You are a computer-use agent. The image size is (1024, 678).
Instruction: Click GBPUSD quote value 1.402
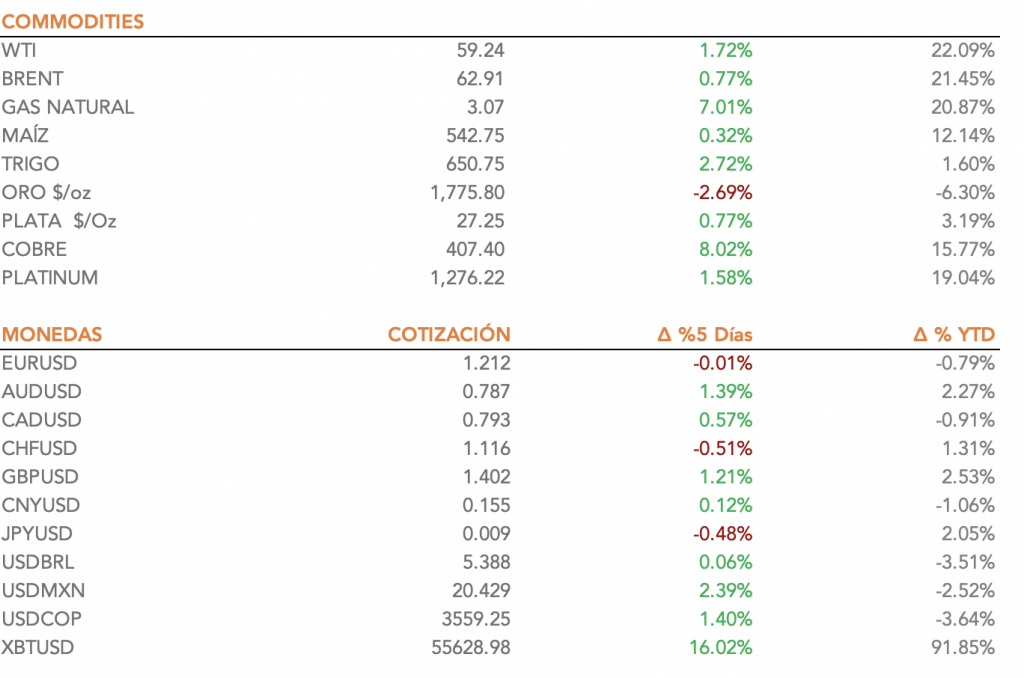(x=486, y=477)
